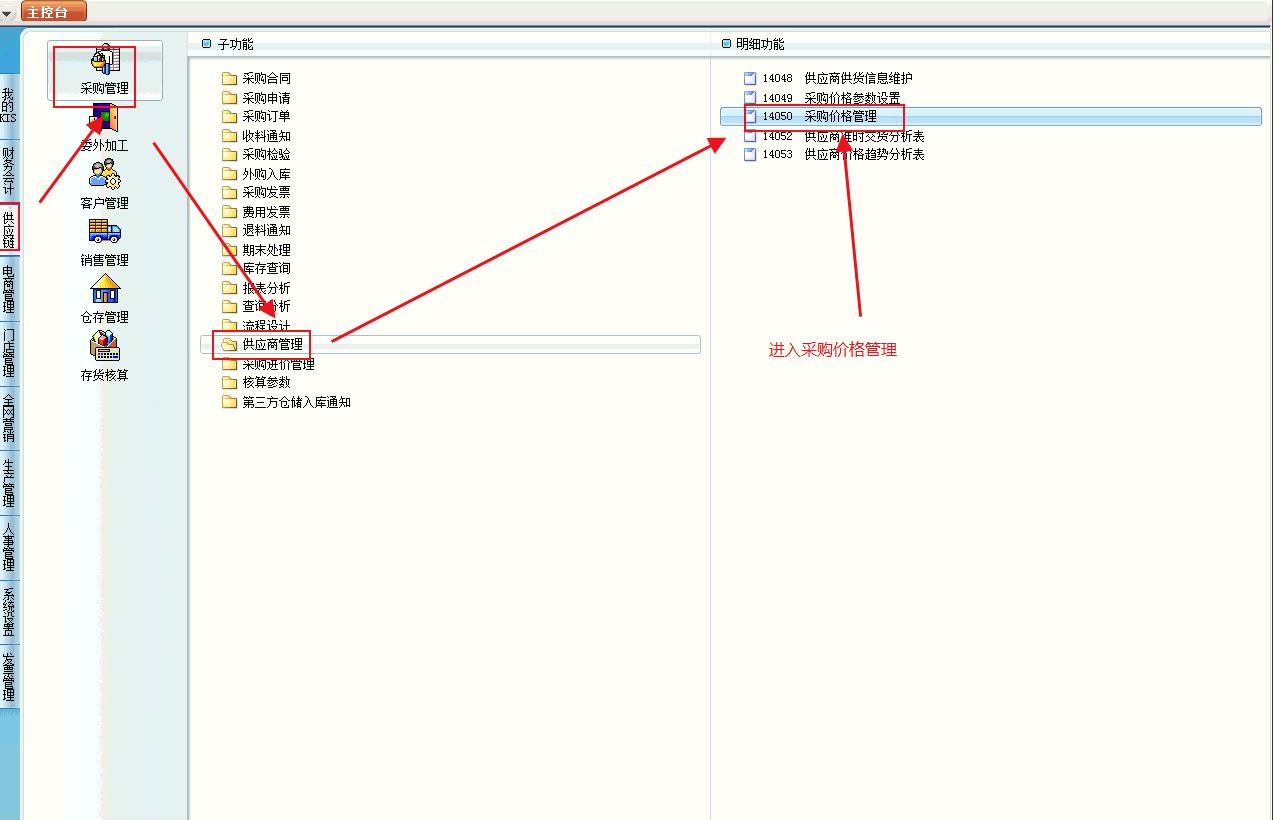This screenshot has height=820, width=1273.
Task: Select the 采购合同 folder
Action: point(256,78)
